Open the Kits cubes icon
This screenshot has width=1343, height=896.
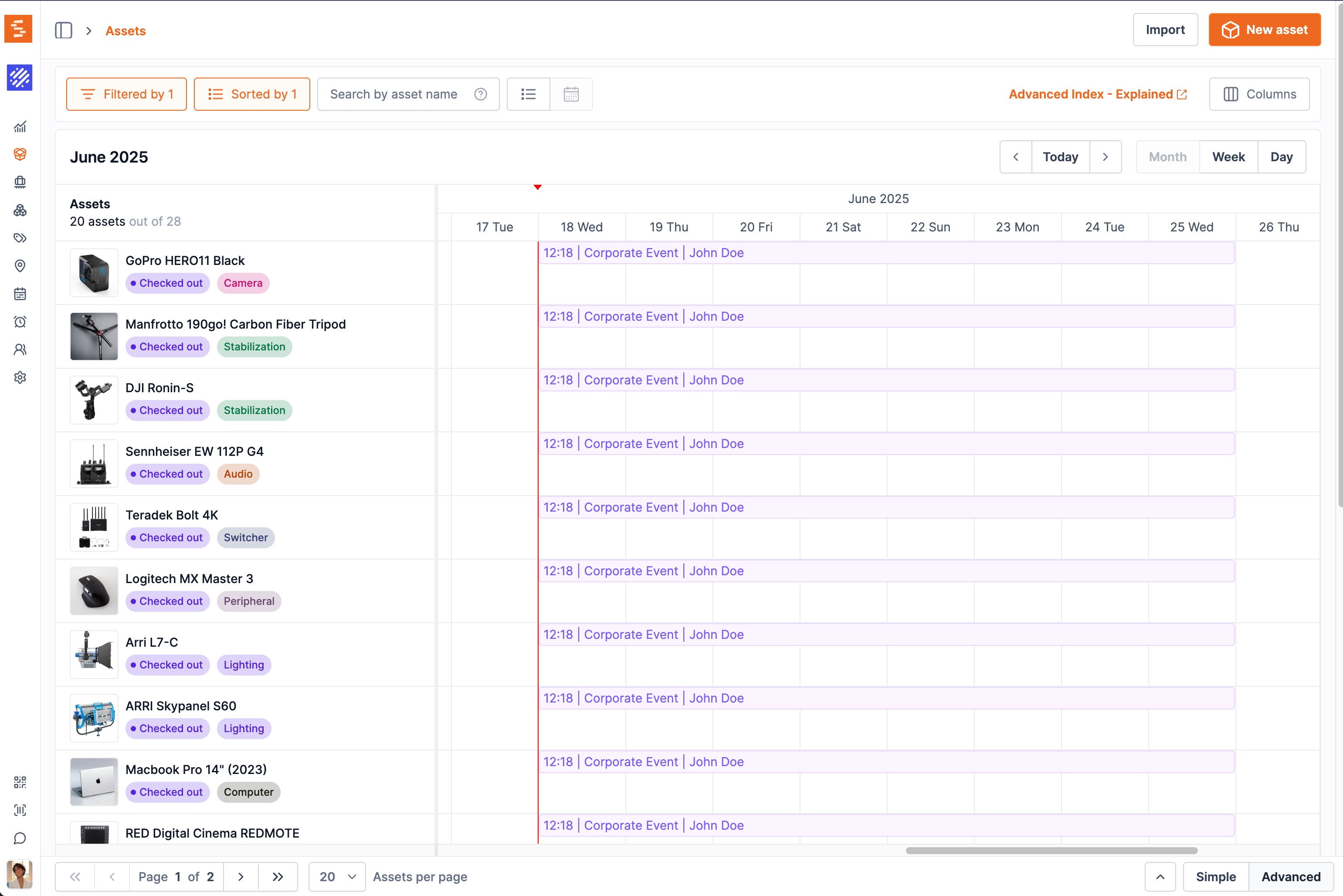point(20,210)
